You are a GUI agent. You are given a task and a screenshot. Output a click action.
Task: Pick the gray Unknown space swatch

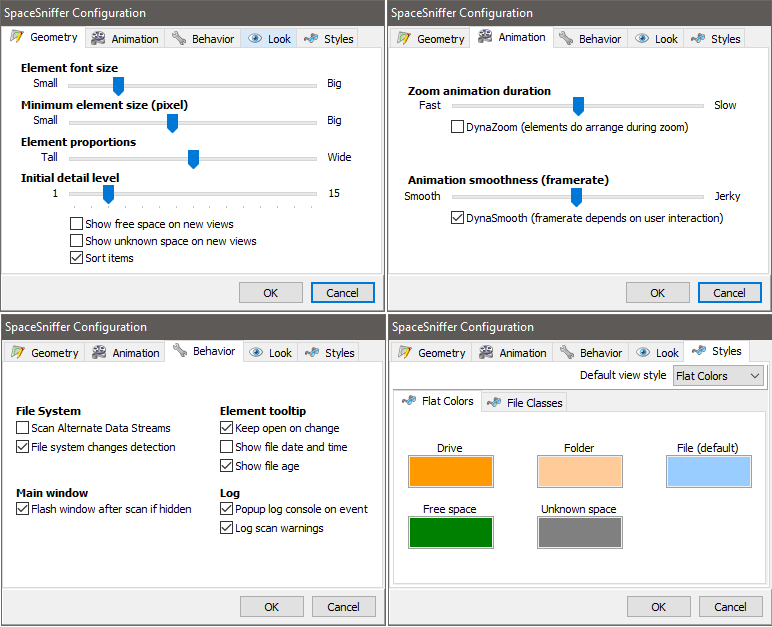(580, 532)
